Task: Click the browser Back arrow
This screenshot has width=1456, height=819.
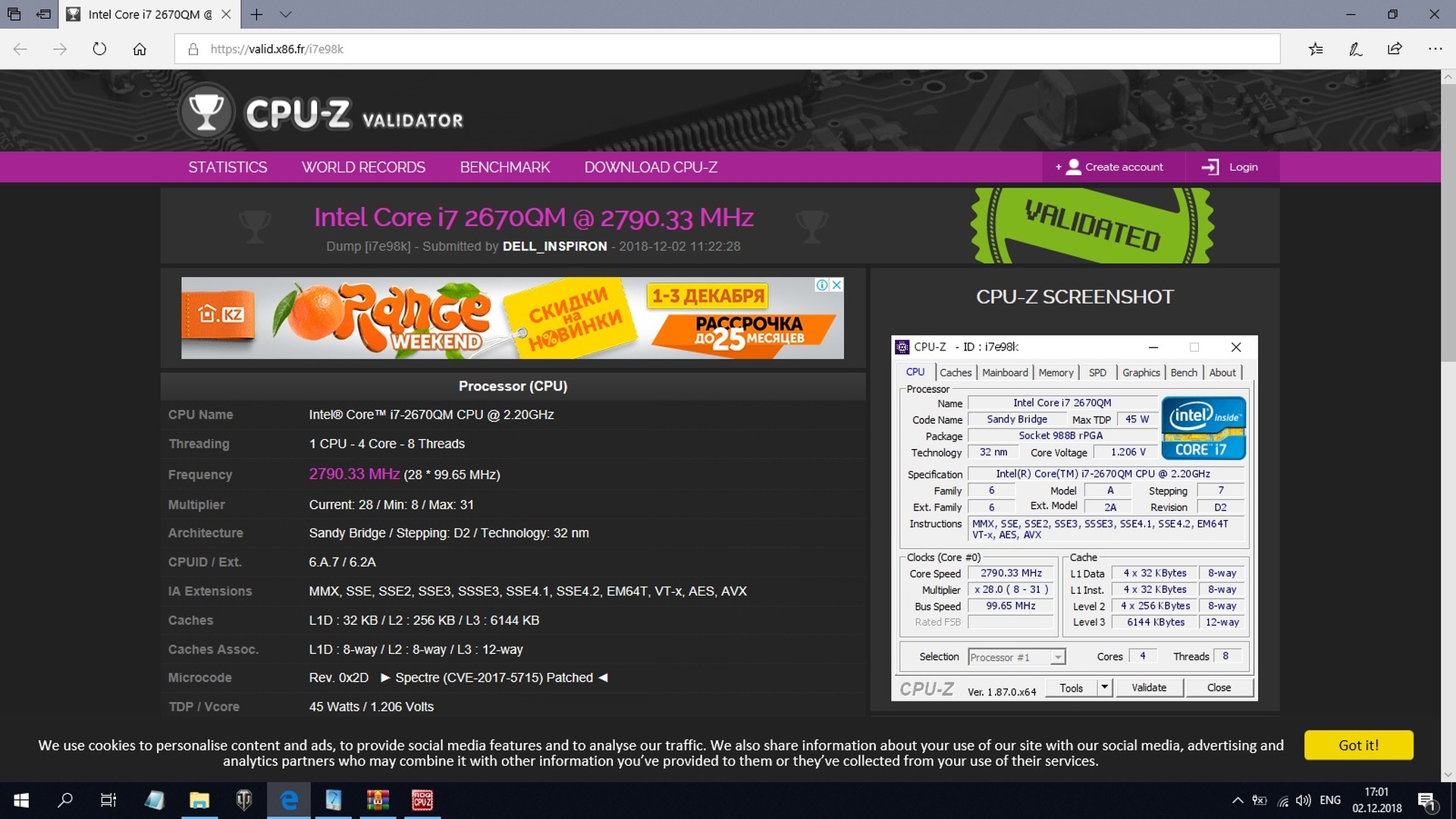Action: coord(20,49)
